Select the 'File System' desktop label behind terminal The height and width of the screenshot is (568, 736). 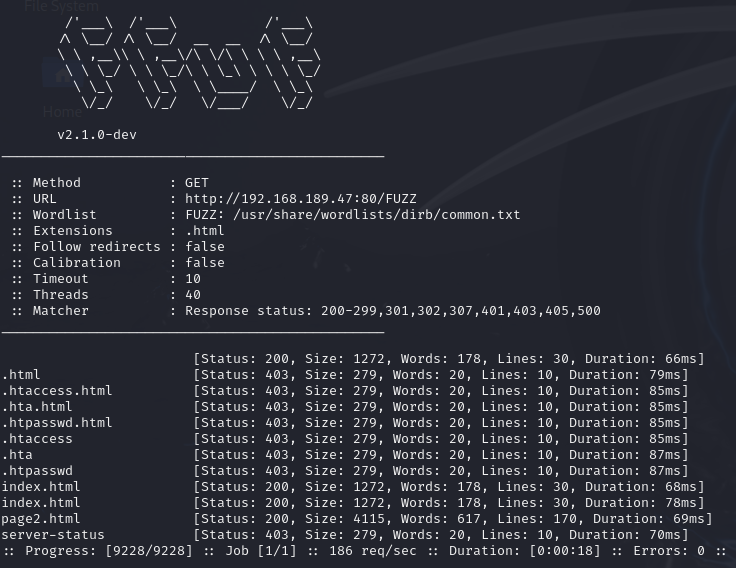[61, 6]
